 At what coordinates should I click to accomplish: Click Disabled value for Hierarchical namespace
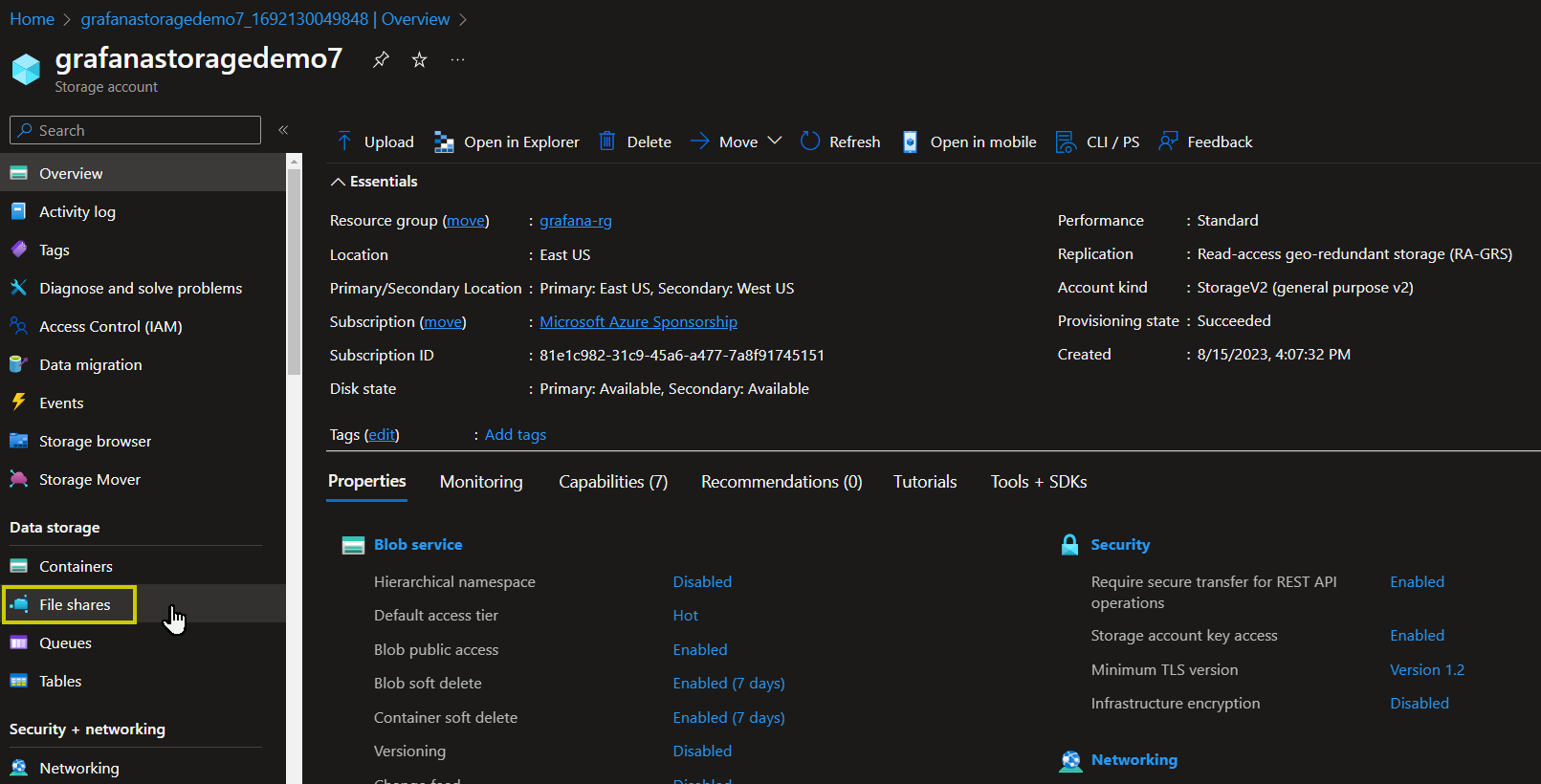(702, 582)
